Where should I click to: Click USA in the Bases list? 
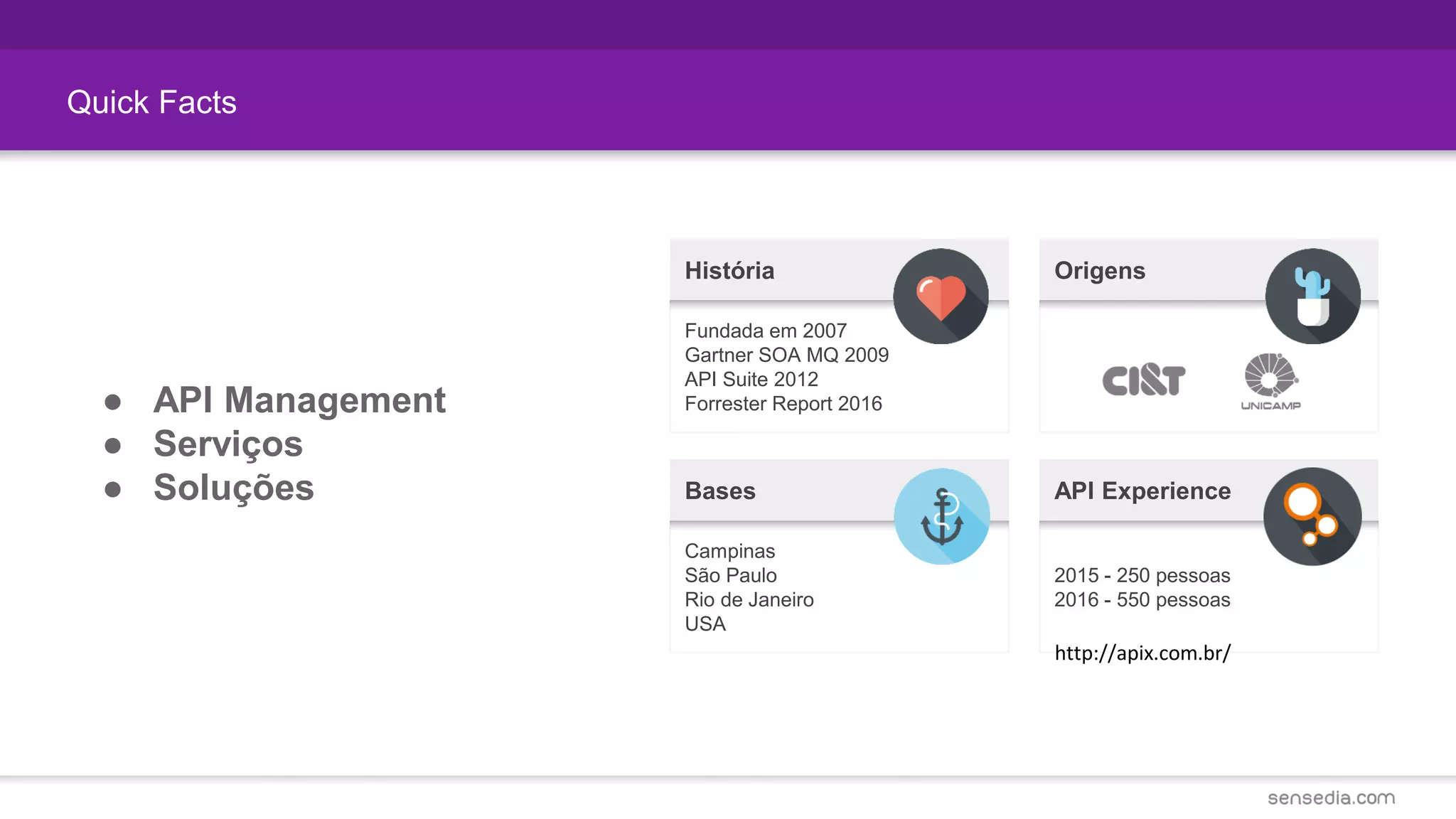(x=705, y=623)
